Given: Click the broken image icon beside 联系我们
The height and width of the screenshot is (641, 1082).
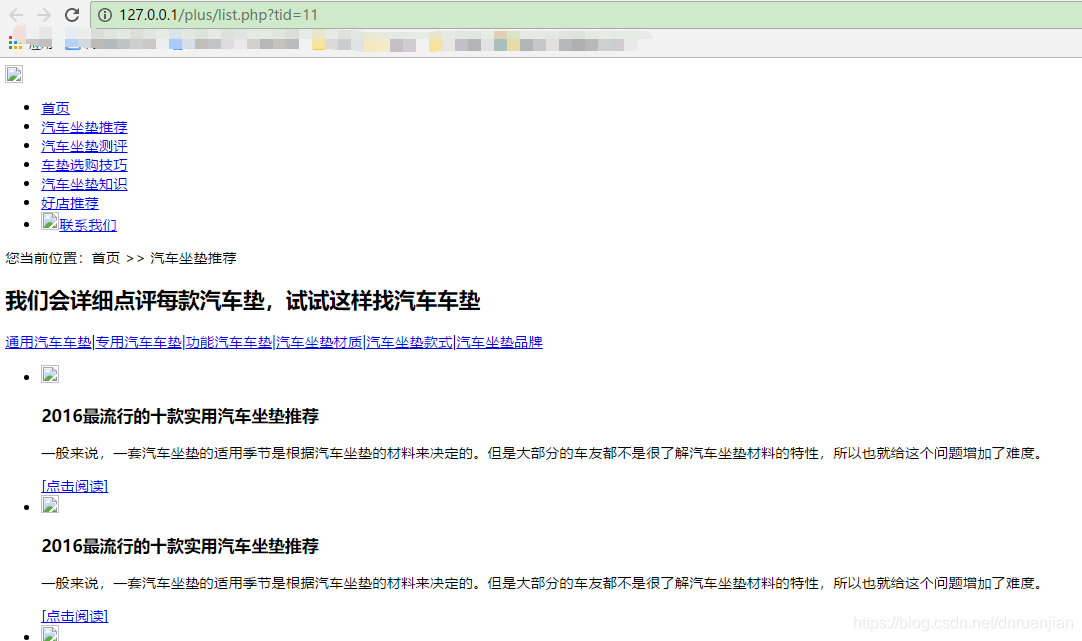Looking at the screenshot, I should pos(50,221).
